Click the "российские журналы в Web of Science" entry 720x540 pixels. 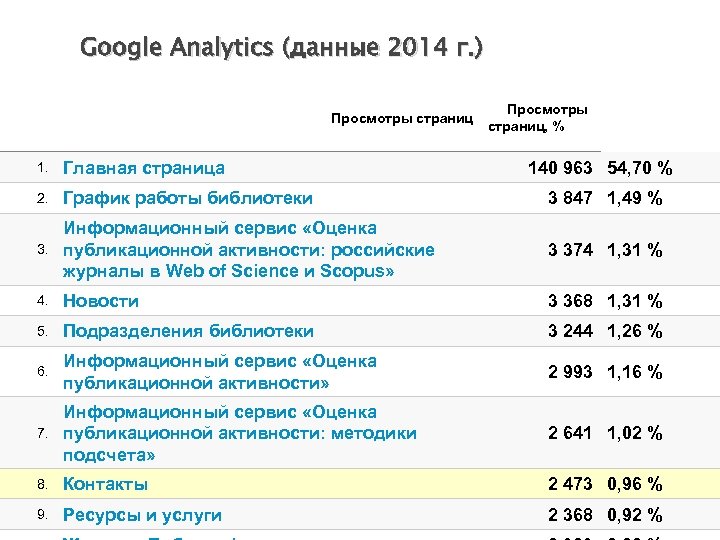[x=248, y=250]
